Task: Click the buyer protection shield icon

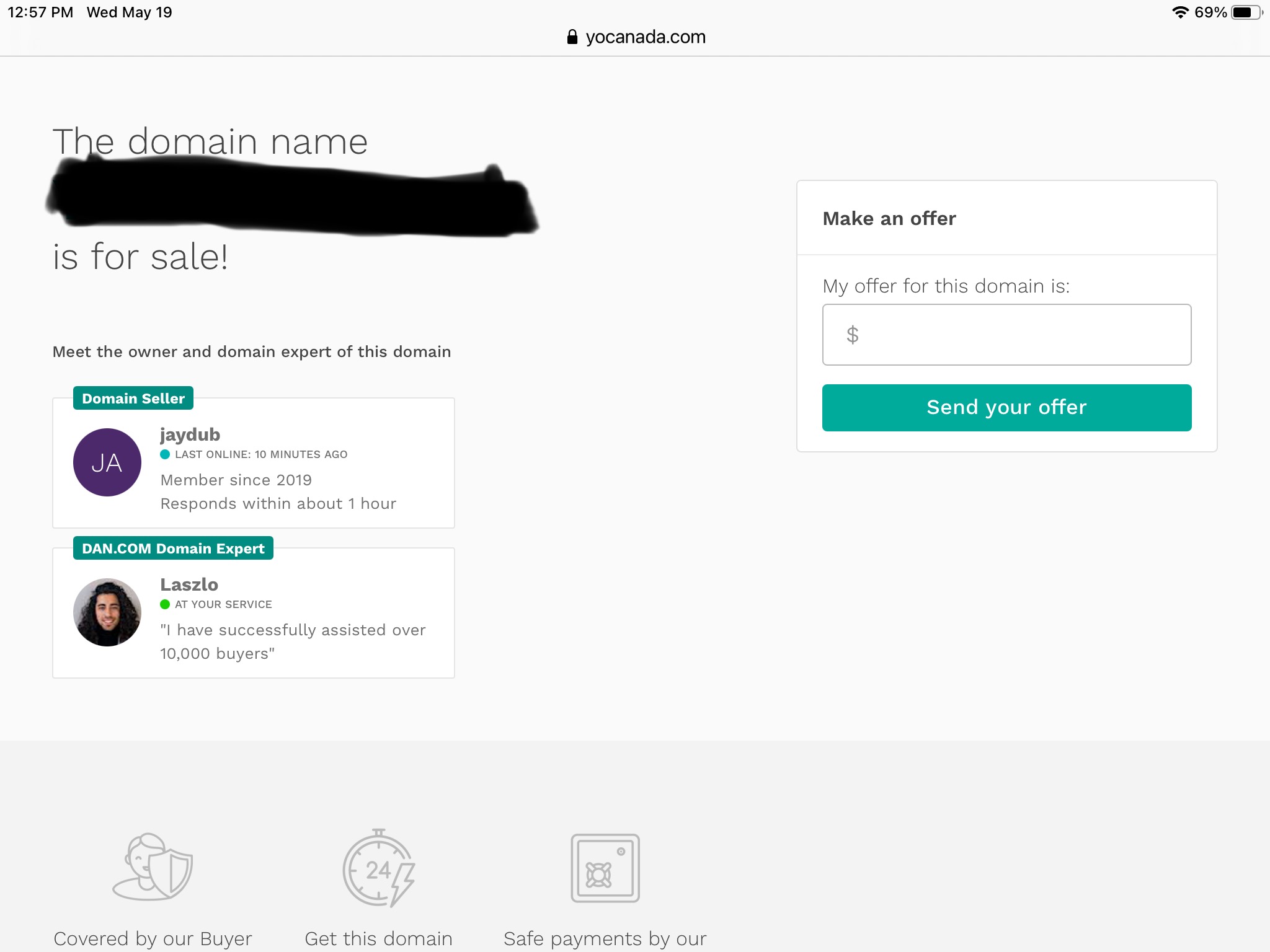Action: 153,867
